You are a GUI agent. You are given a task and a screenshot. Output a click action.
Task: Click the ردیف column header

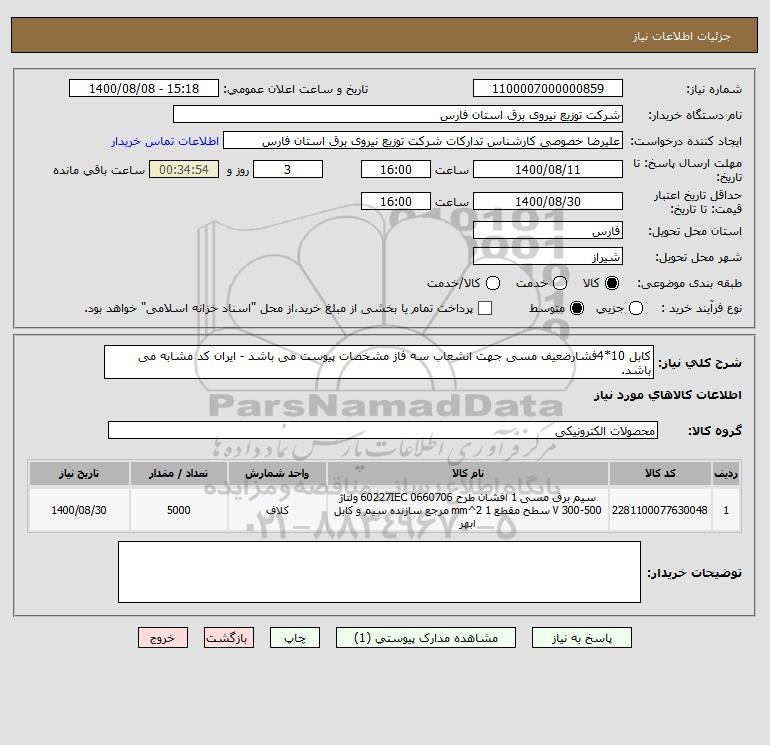click(x=726, y=473)
